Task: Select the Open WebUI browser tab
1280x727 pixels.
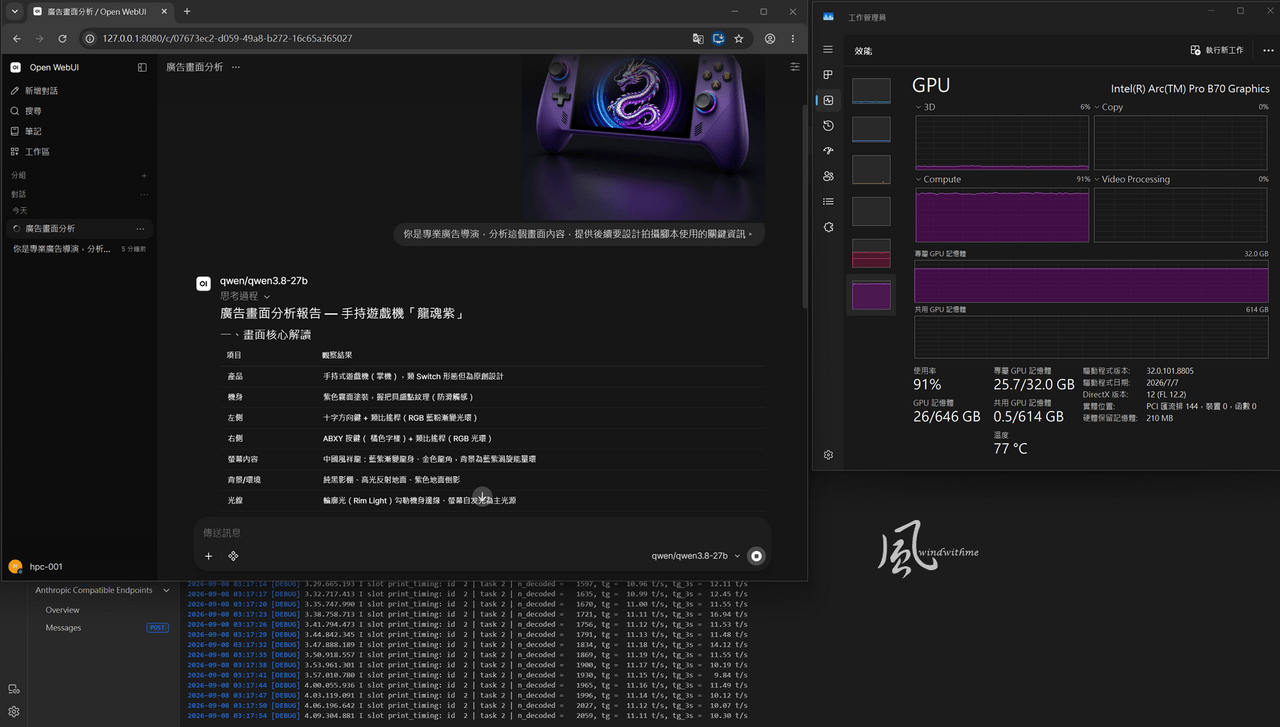Action: click(98, 11)
